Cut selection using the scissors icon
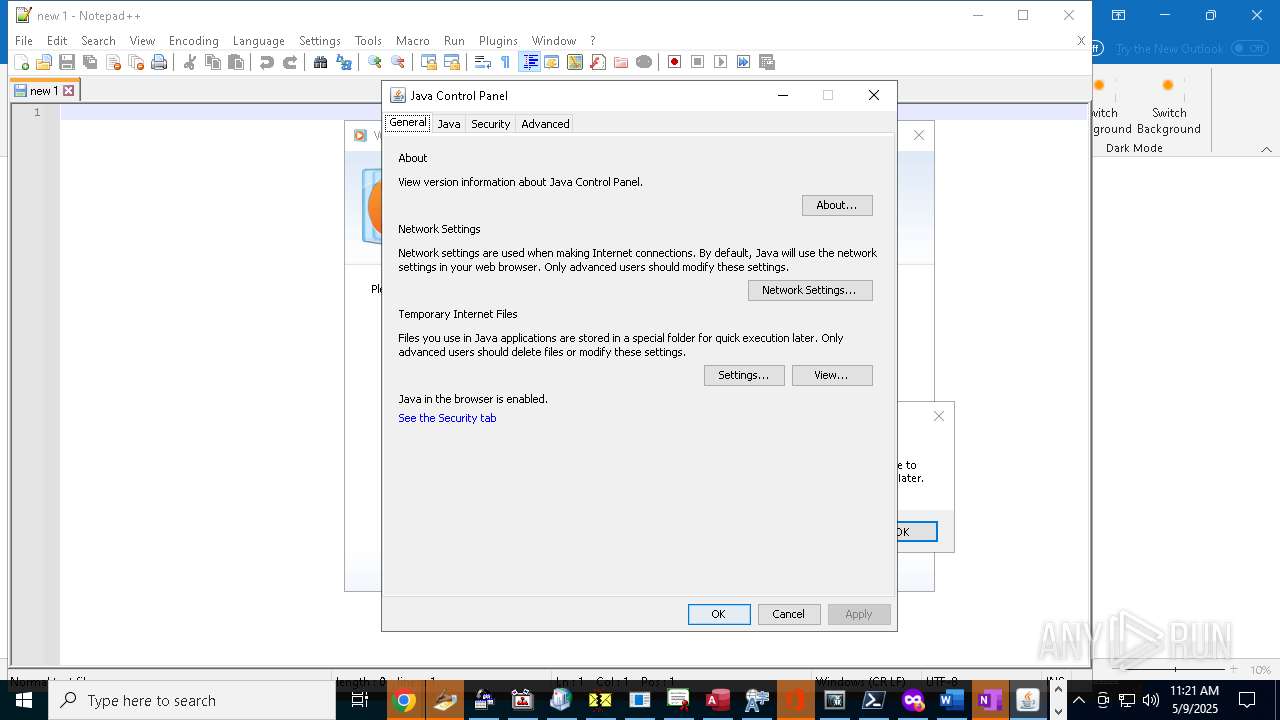The image size is (1280, 720). click(189, 62)
